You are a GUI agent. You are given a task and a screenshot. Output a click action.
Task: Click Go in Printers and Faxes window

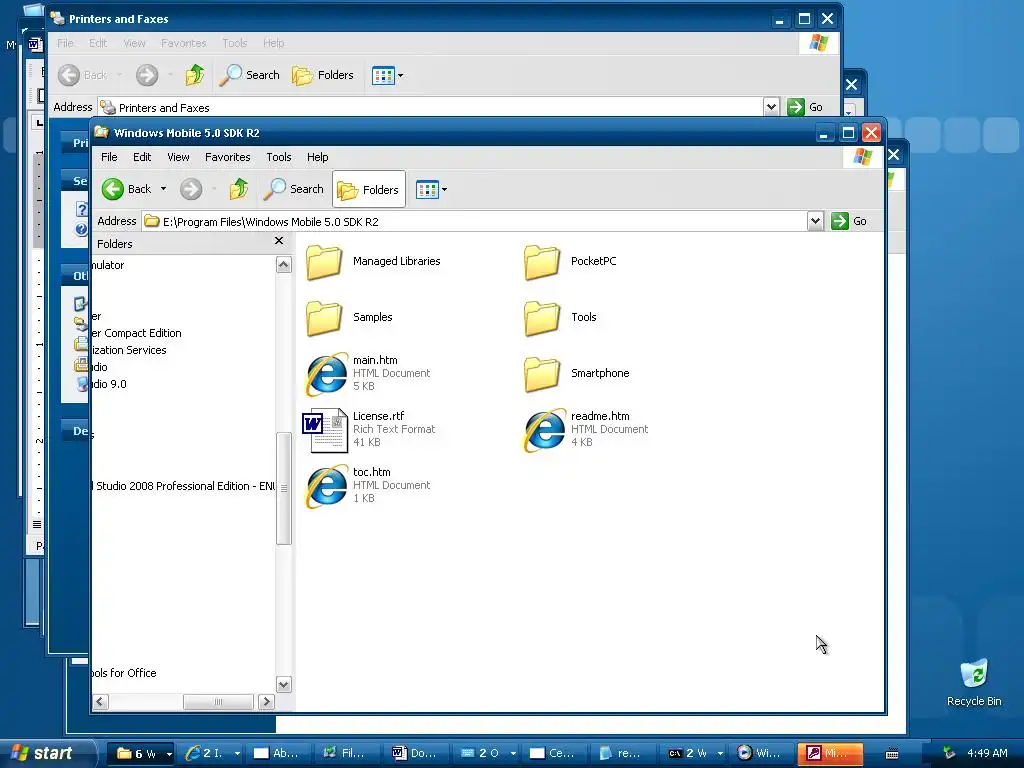pos(805,107)
